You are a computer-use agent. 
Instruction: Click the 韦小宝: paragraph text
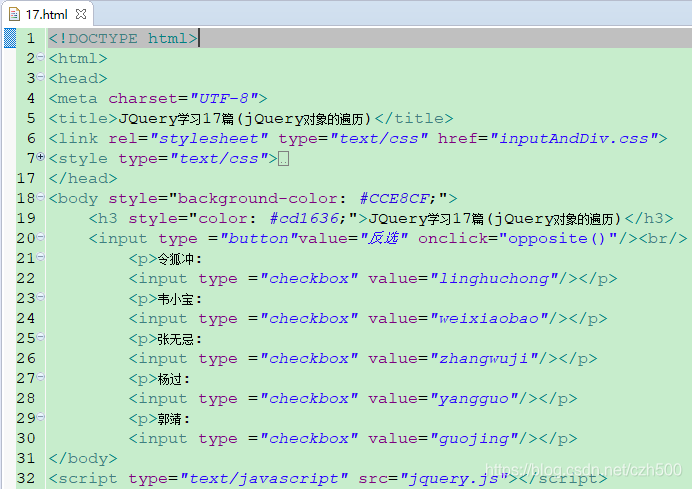tap(180, 299)
